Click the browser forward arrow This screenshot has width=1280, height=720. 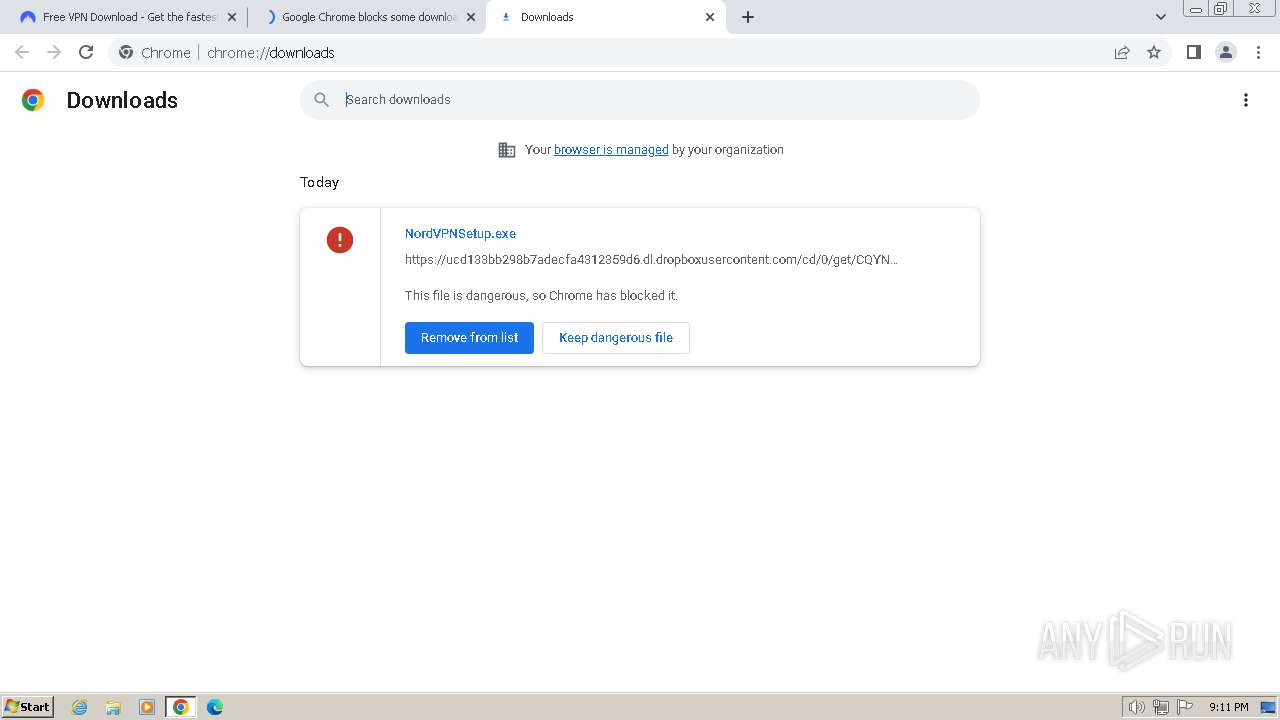[54, 52]
